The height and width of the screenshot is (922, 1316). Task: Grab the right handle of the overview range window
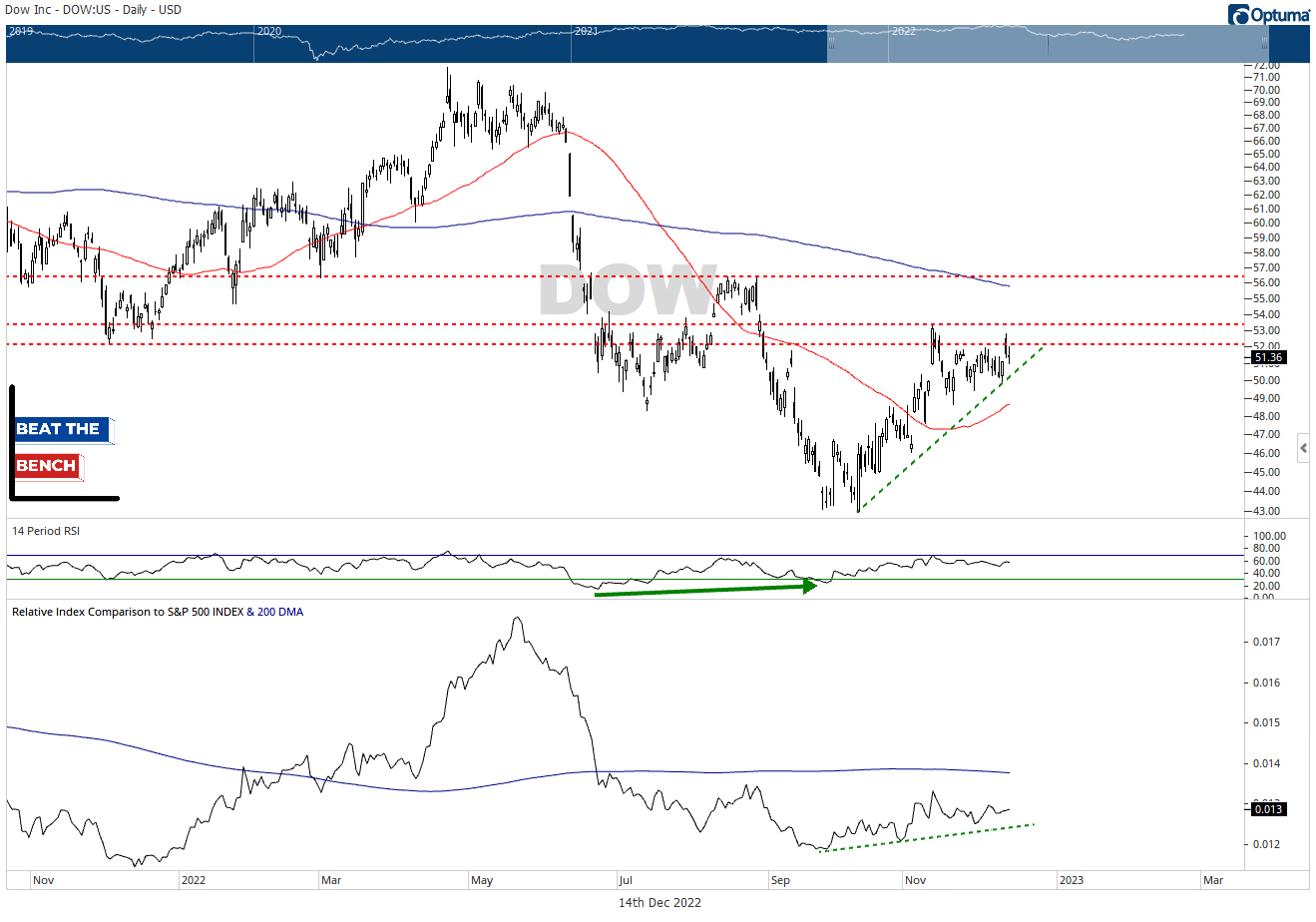coord(1264,44)
